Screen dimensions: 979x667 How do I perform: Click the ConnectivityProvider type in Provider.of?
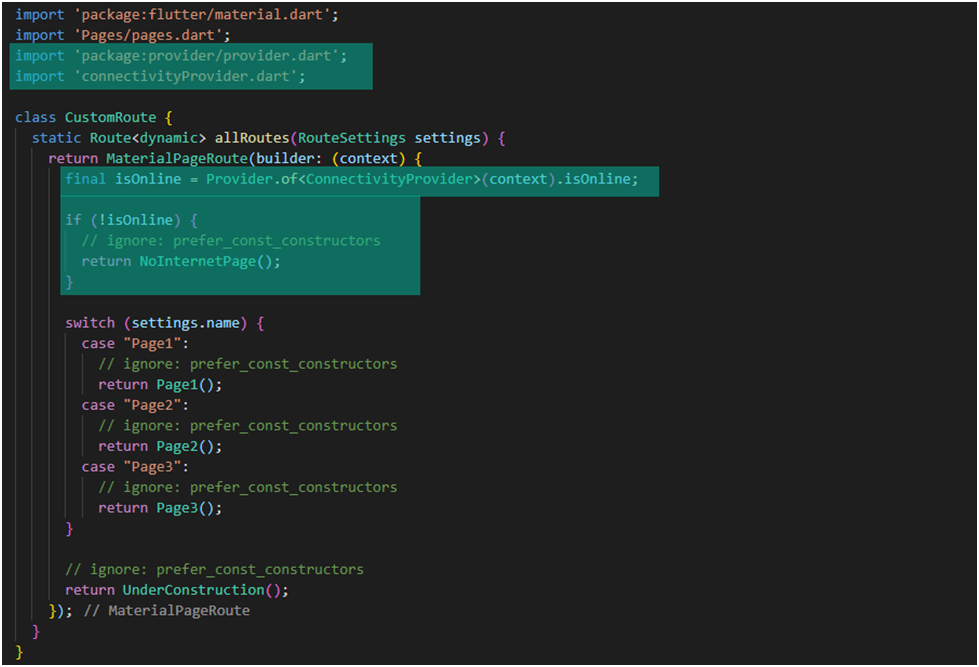[389, 179]
